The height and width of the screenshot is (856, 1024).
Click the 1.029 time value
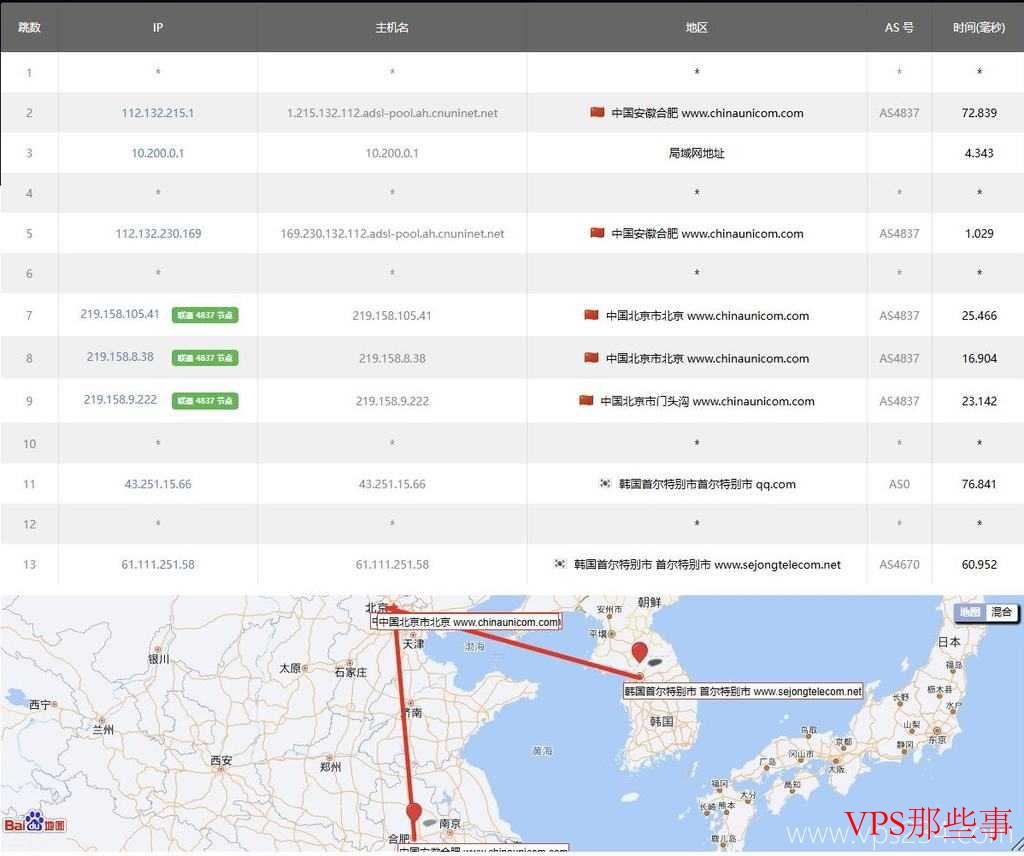click(x=979, y=234)
